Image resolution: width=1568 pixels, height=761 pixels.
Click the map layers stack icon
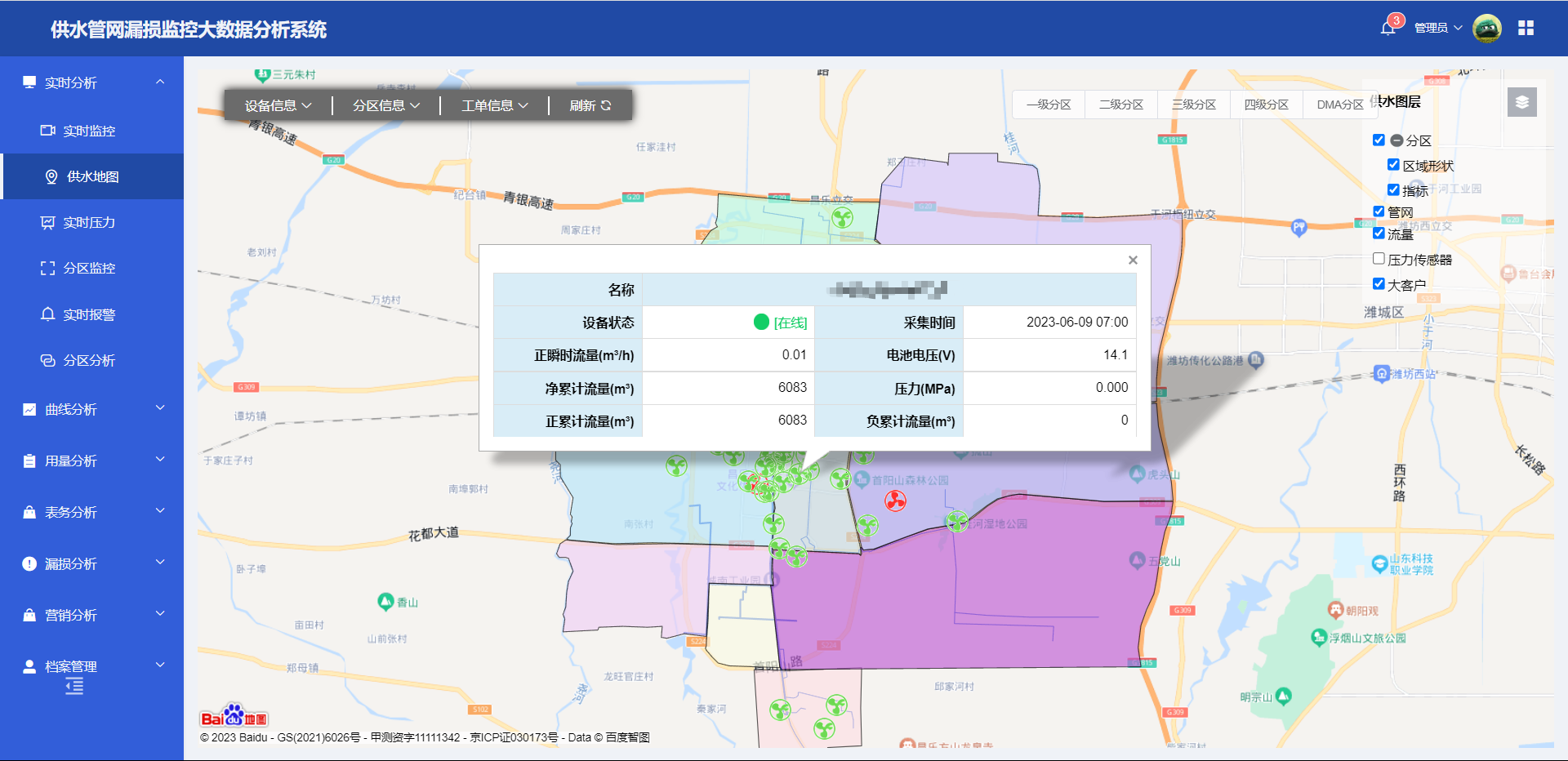pos(1521,102)
